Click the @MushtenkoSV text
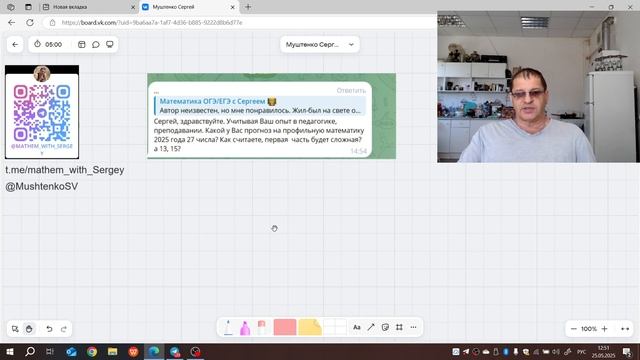 (x=41, y=187)
